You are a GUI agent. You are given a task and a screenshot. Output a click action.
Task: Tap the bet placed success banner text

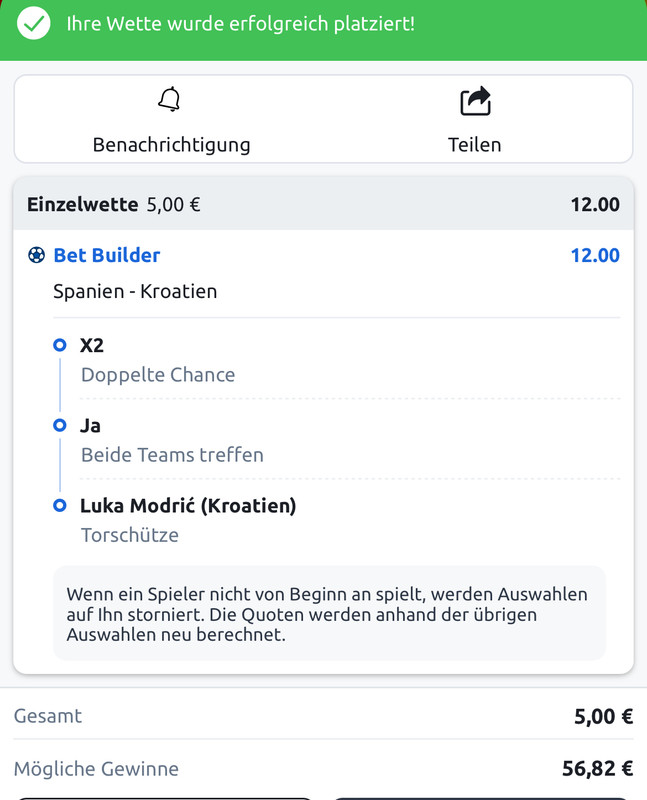240,23
